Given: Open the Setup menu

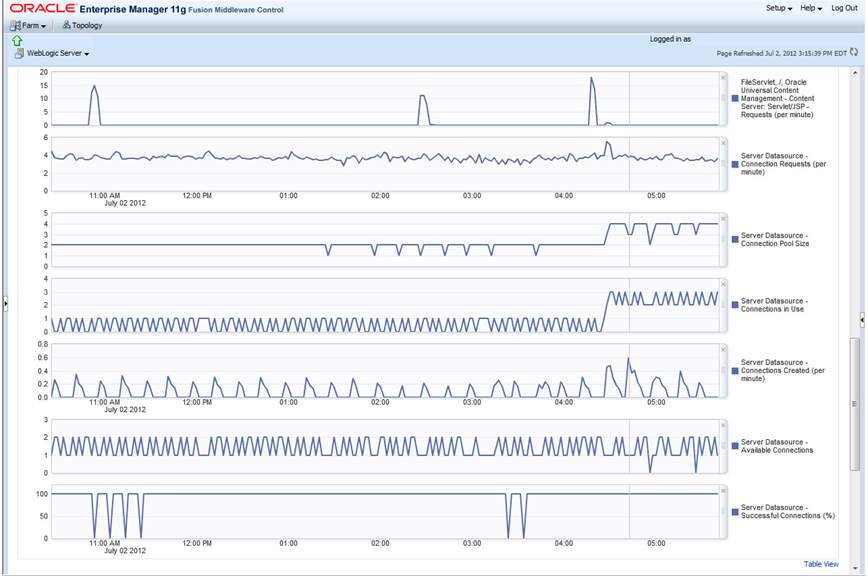Looking at the screenshot, I should [x=779, y=8].
